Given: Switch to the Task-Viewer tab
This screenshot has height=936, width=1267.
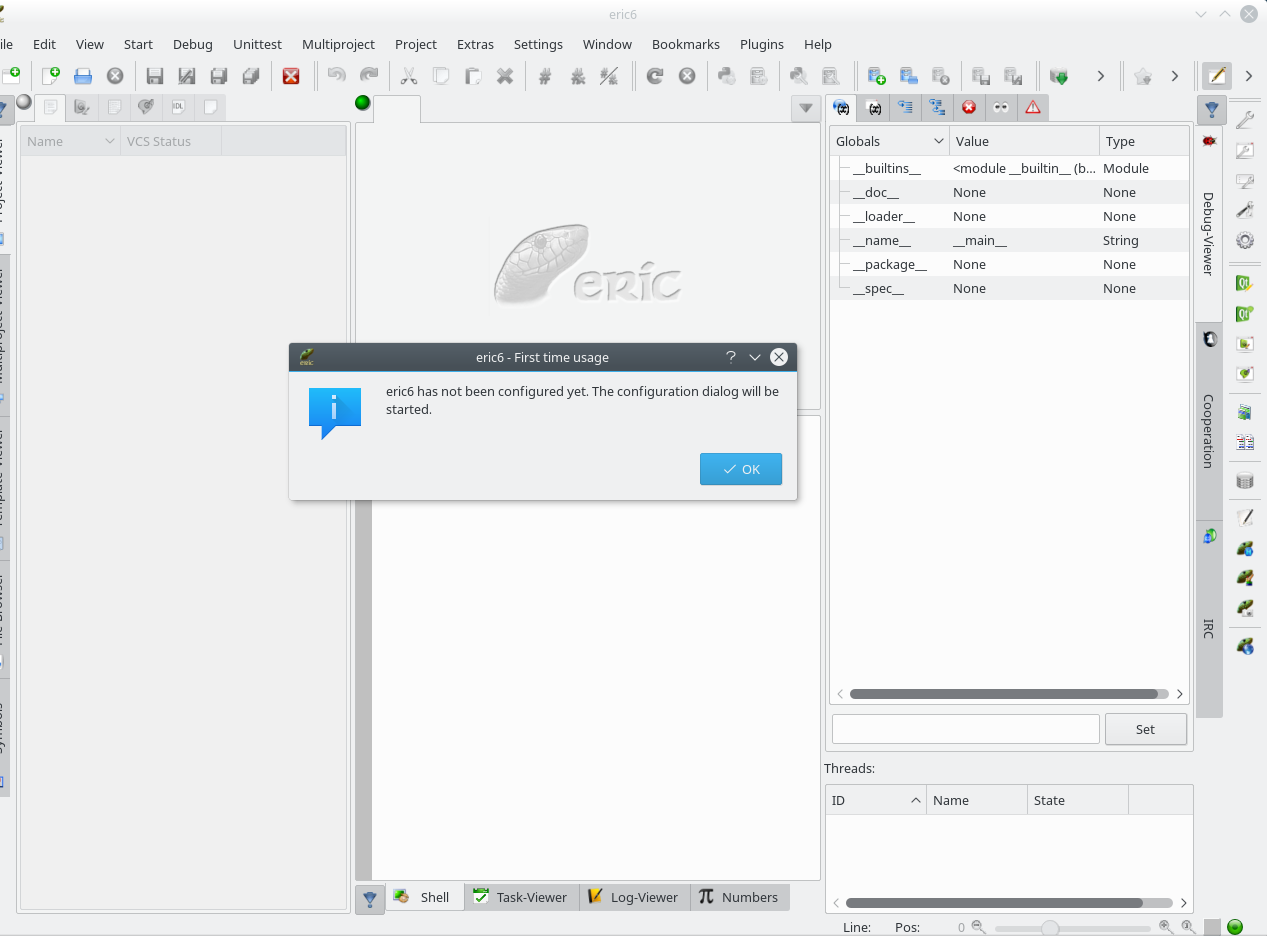Looking at the screenshot, I should tap(521, 897).
